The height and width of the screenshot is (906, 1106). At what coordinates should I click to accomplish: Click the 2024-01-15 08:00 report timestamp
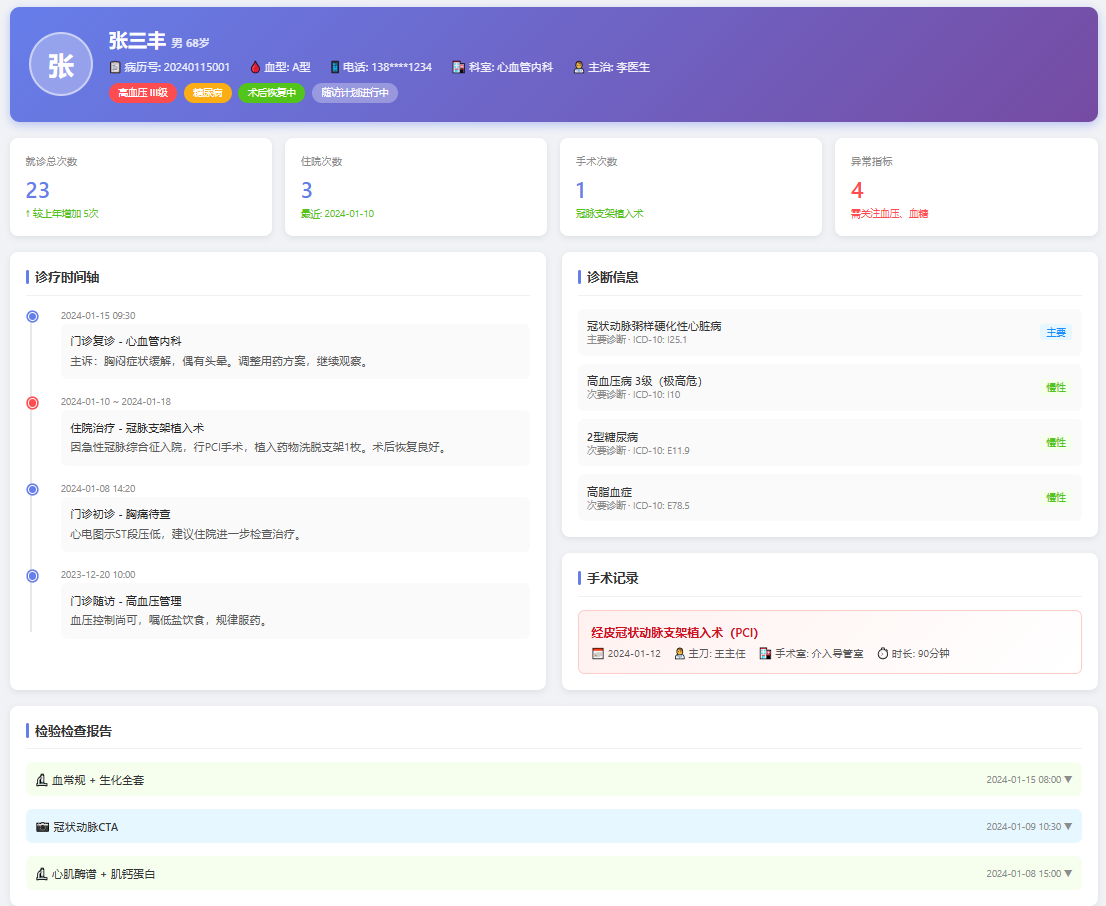click(x=1023, y=780)
